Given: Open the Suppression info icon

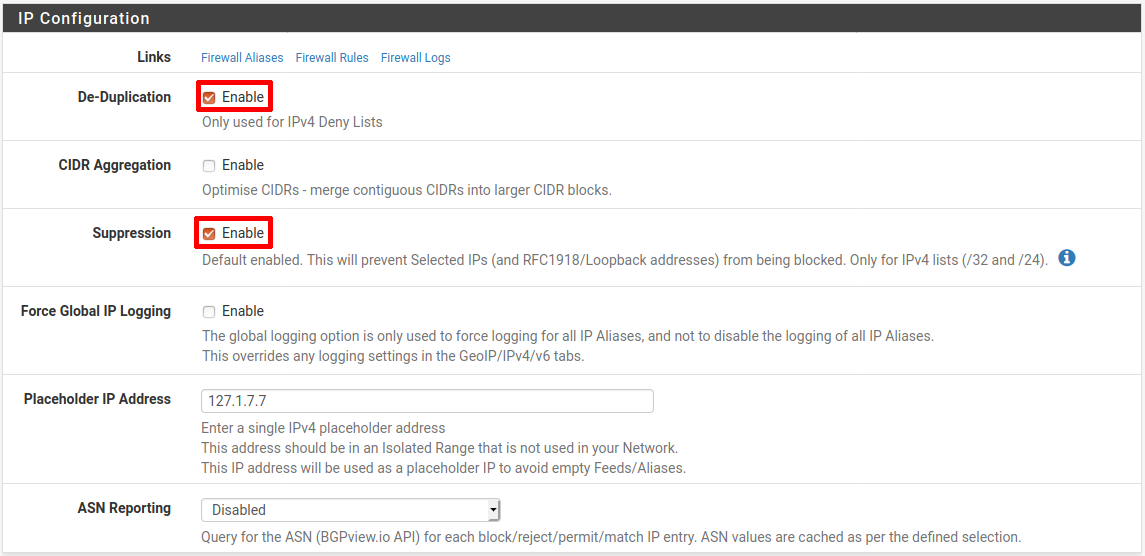Looking at the screenshot, I should (x=1067, y=258).
